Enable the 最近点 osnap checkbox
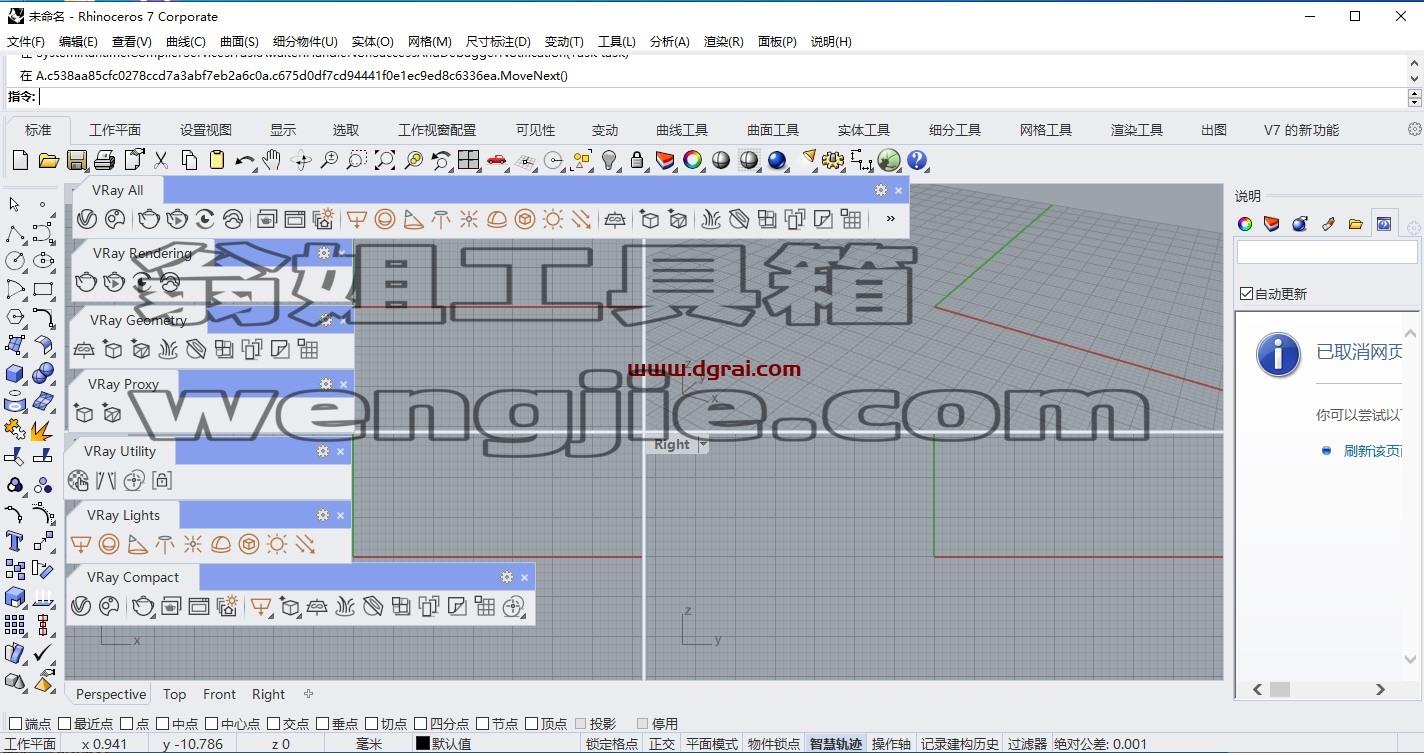1424x753 pixels. coord(65,723)
